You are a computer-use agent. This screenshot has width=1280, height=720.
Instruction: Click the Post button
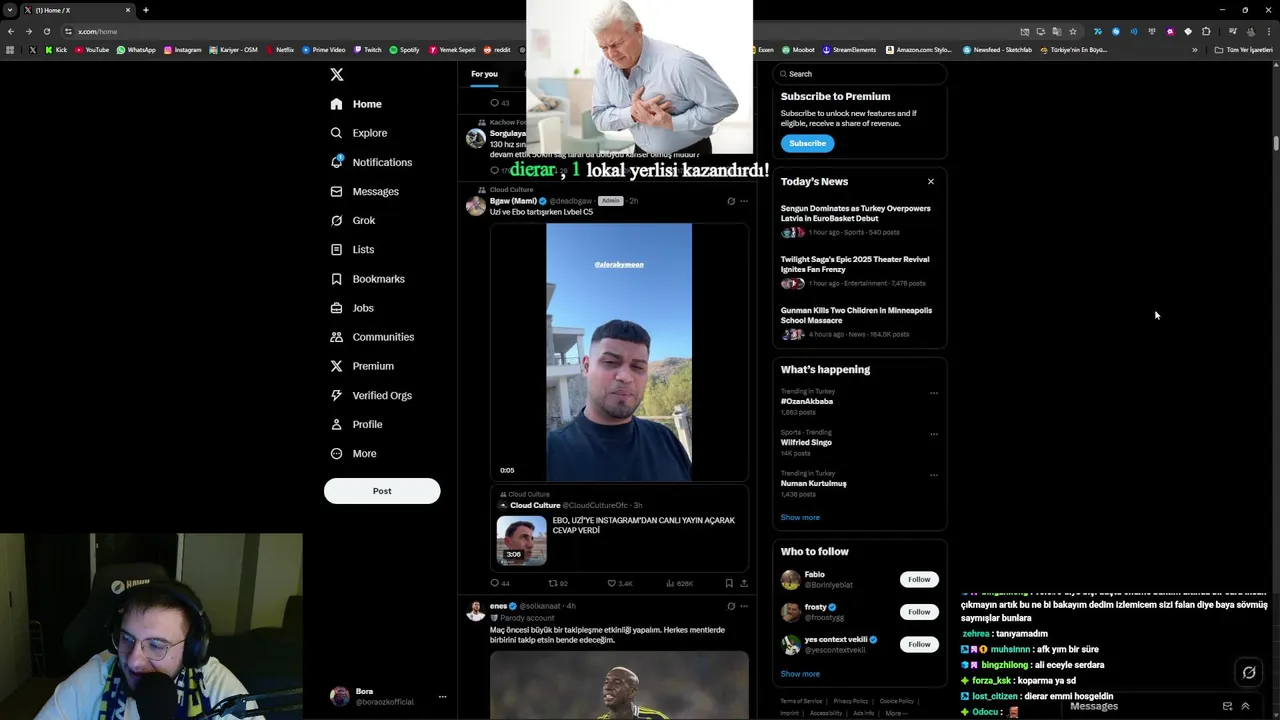pyautogui.click(x=382, y=491)
